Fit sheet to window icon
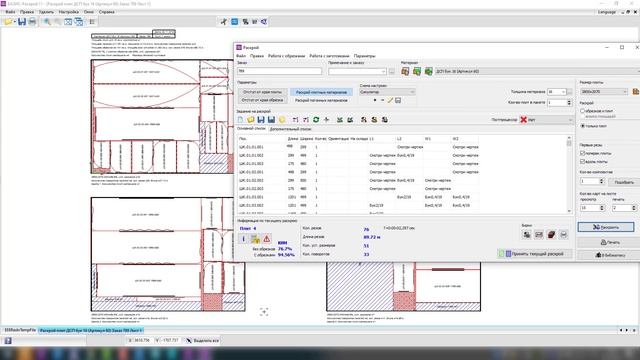The height and width of the screenshot is (360, 640). tap(68, 22)
